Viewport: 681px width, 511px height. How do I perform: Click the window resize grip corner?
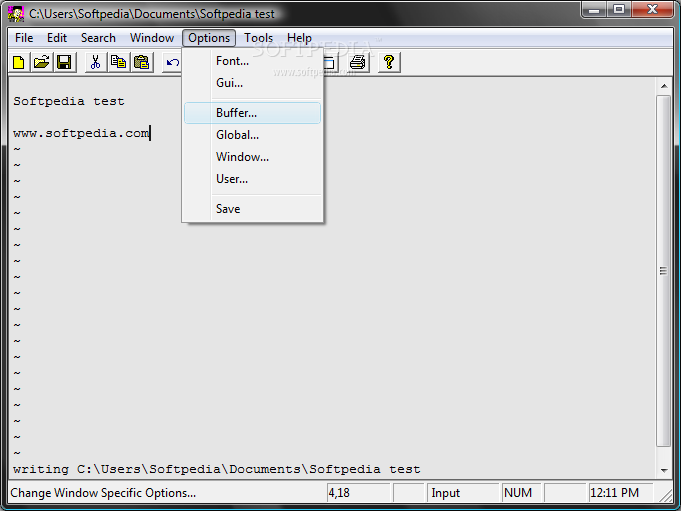(665, 495)
